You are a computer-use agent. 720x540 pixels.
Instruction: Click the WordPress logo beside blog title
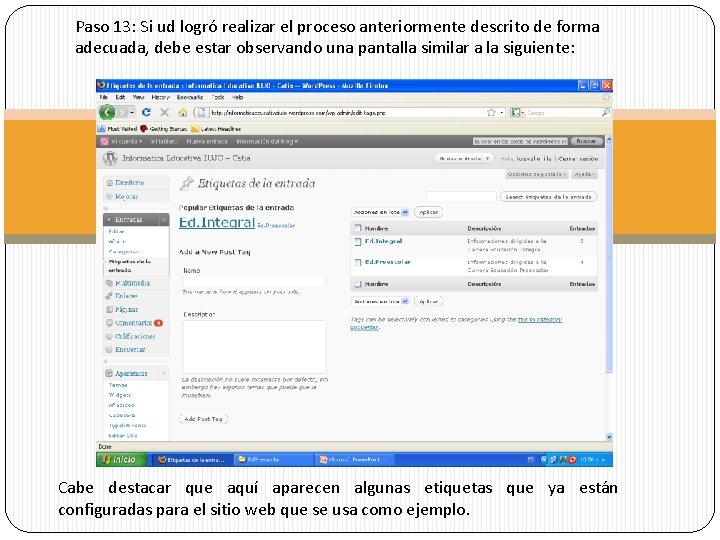pyautogui.click(x=110, y=158)
